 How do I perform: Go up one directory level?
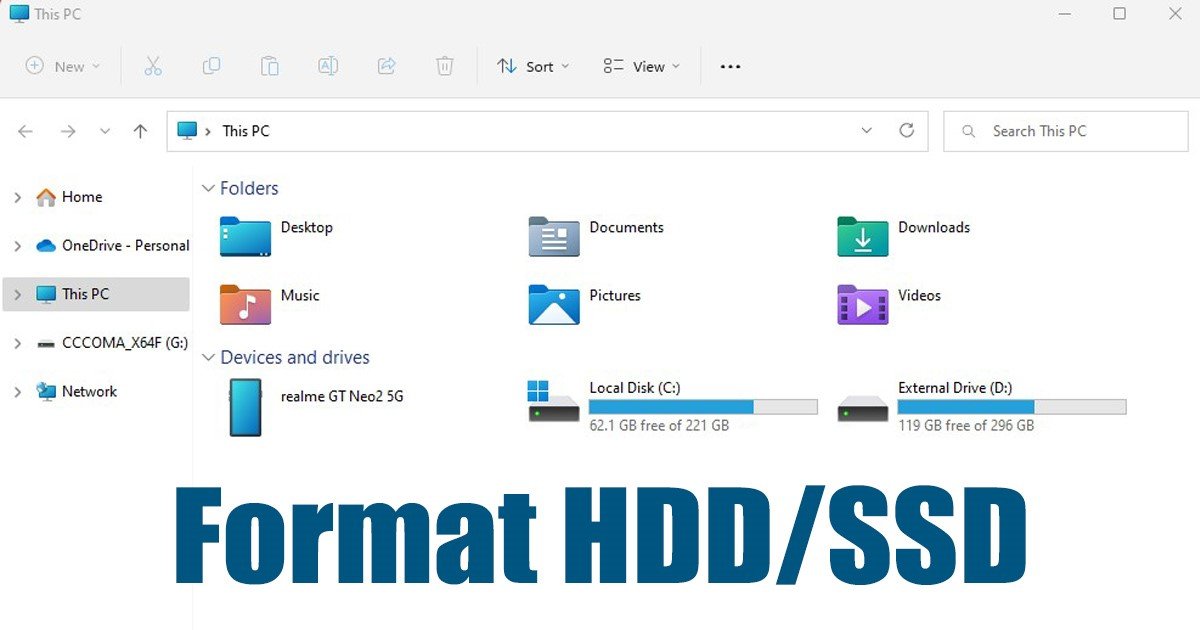(x=140, y=131)
